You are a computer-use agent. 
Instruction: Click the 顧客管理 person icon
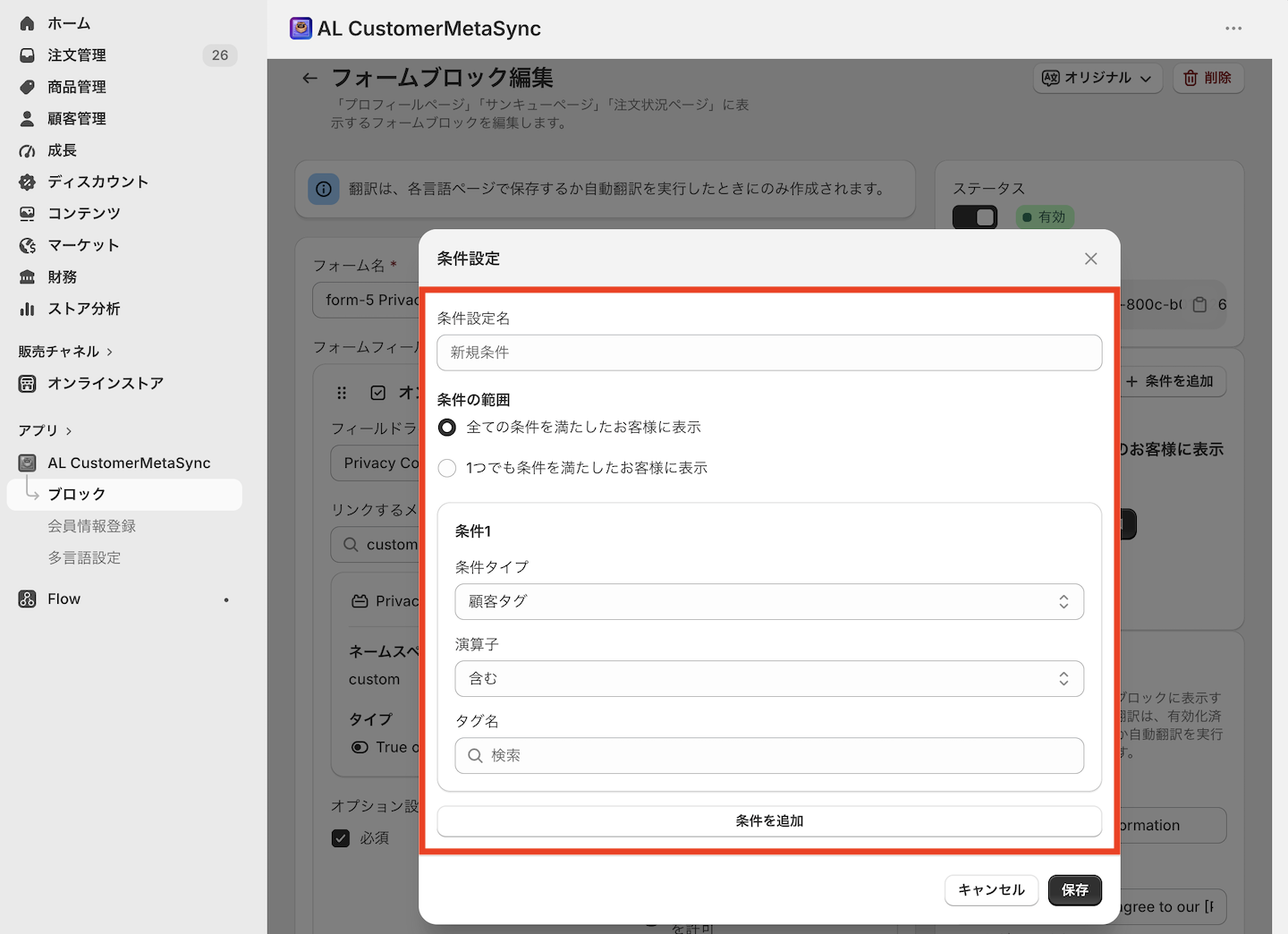point(28,118)
